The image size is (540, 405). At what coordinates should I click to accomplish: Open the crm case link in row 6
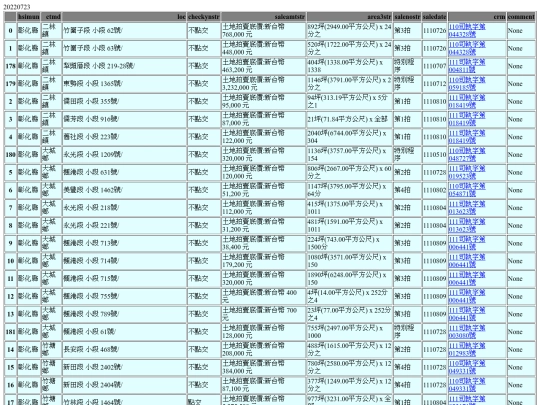[x=467, y=190]
